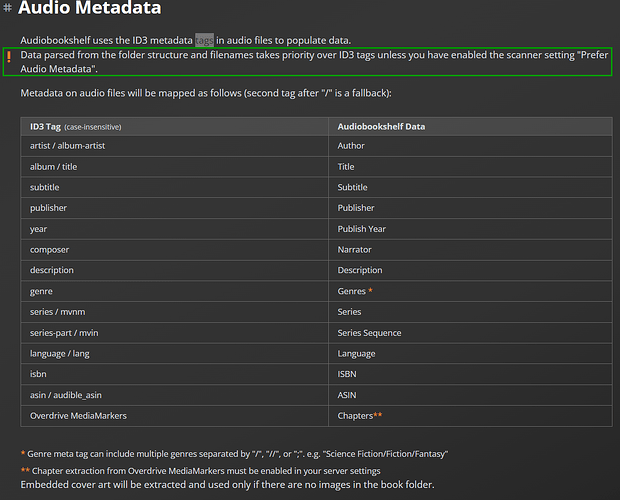The height and width of the screenshot is (500, 620).
Task: Click the "Narrator" cell
Action: point(470,250)
